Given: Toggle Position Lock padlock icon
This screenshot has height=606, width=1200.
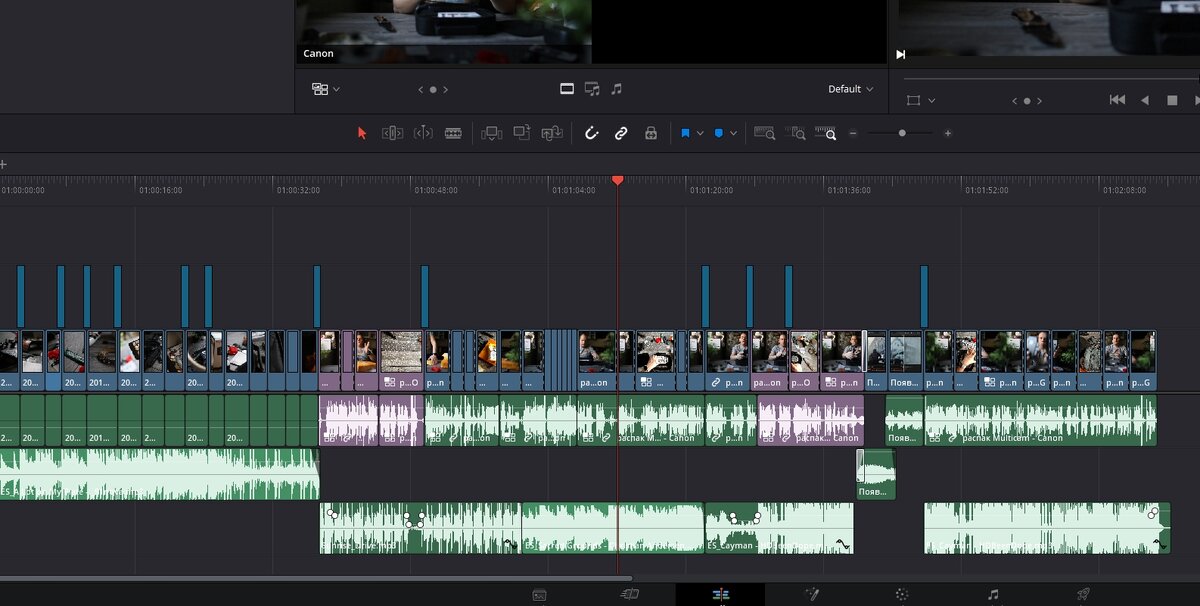Looking at the screenshot, I should [x=651, y=133].
